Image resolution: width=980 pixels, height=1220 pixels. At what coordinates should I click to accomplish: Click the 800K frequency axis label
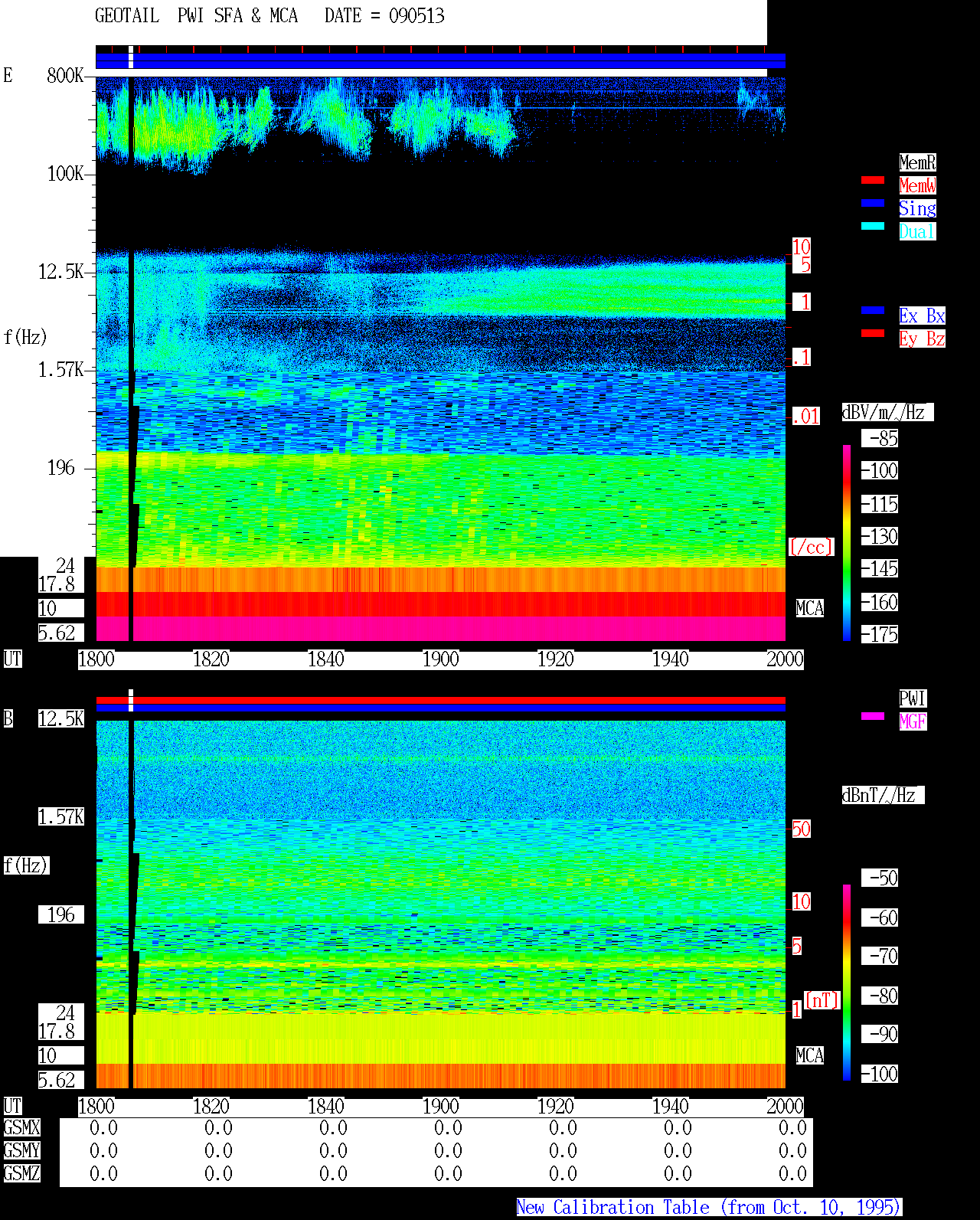click(65, 76)
